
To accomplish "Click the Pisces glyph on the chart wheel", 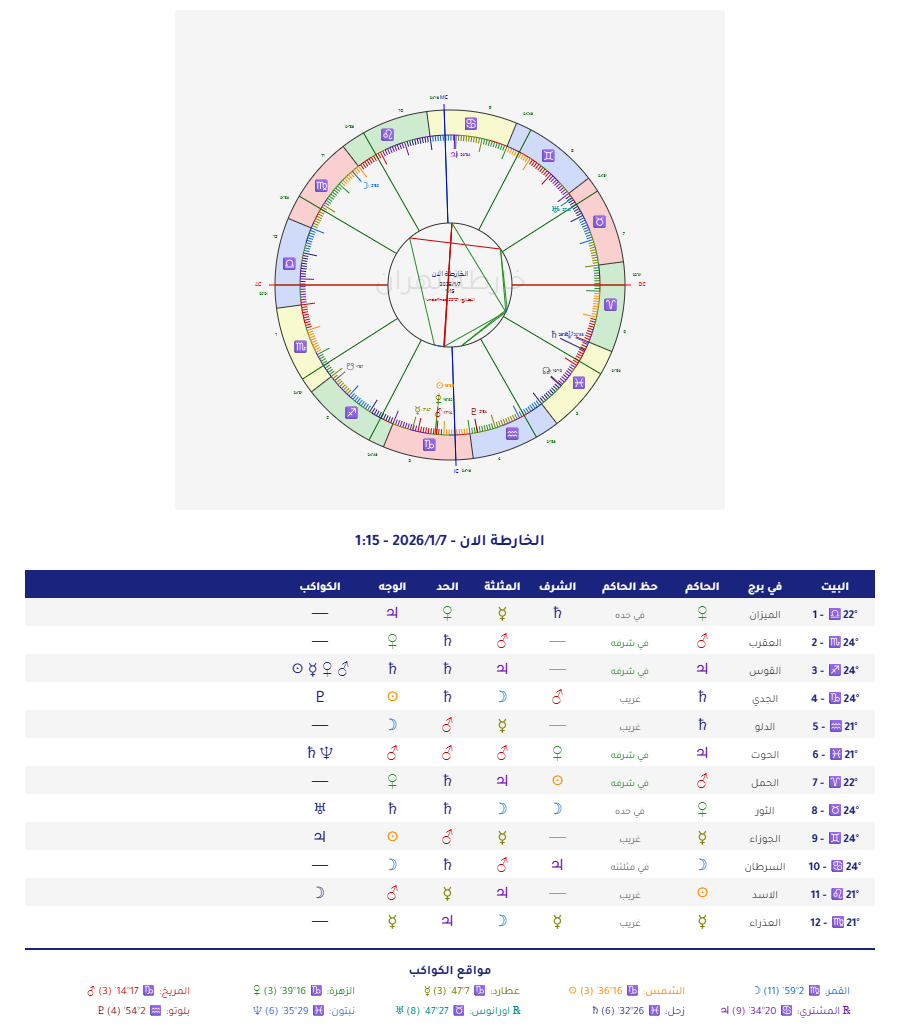I will click(x=578, y=382).
